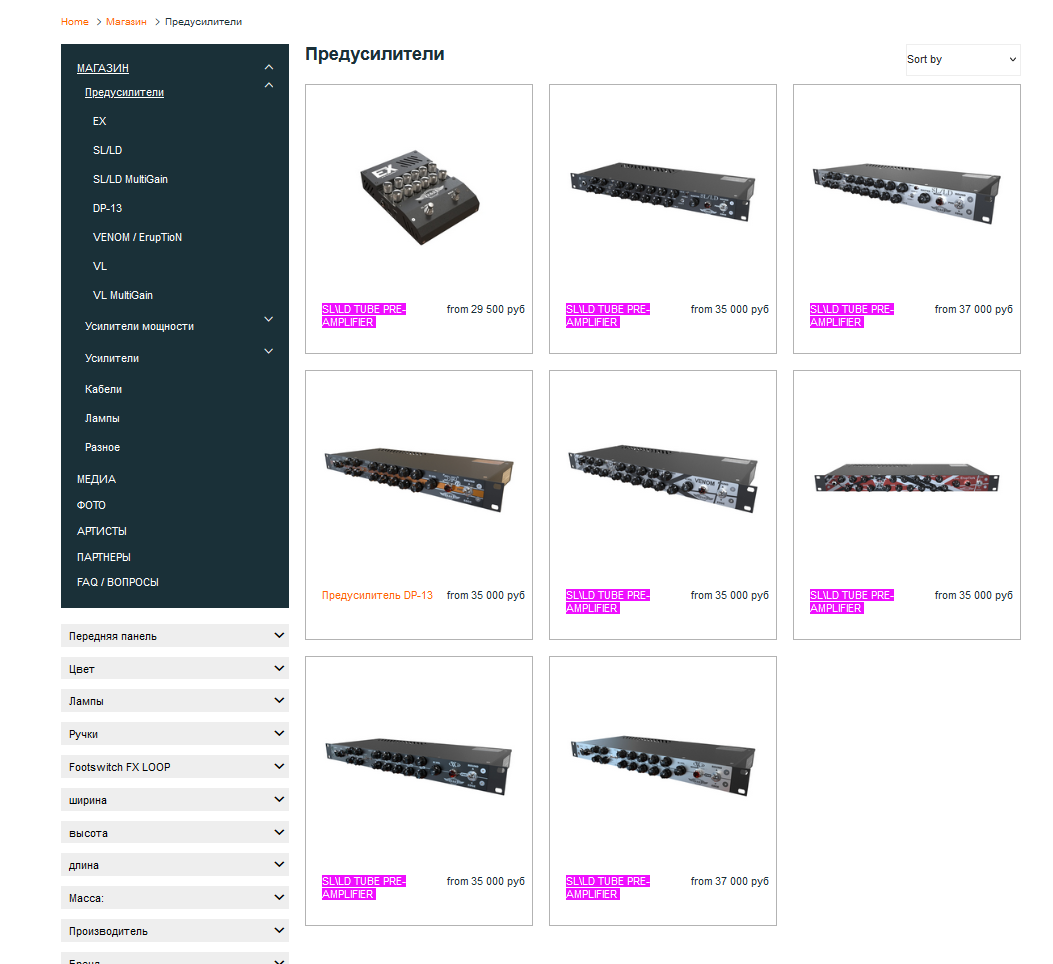Open the Кабели category
The image size is (1053, 964).
pyautogui.click(x=103, y=389)
